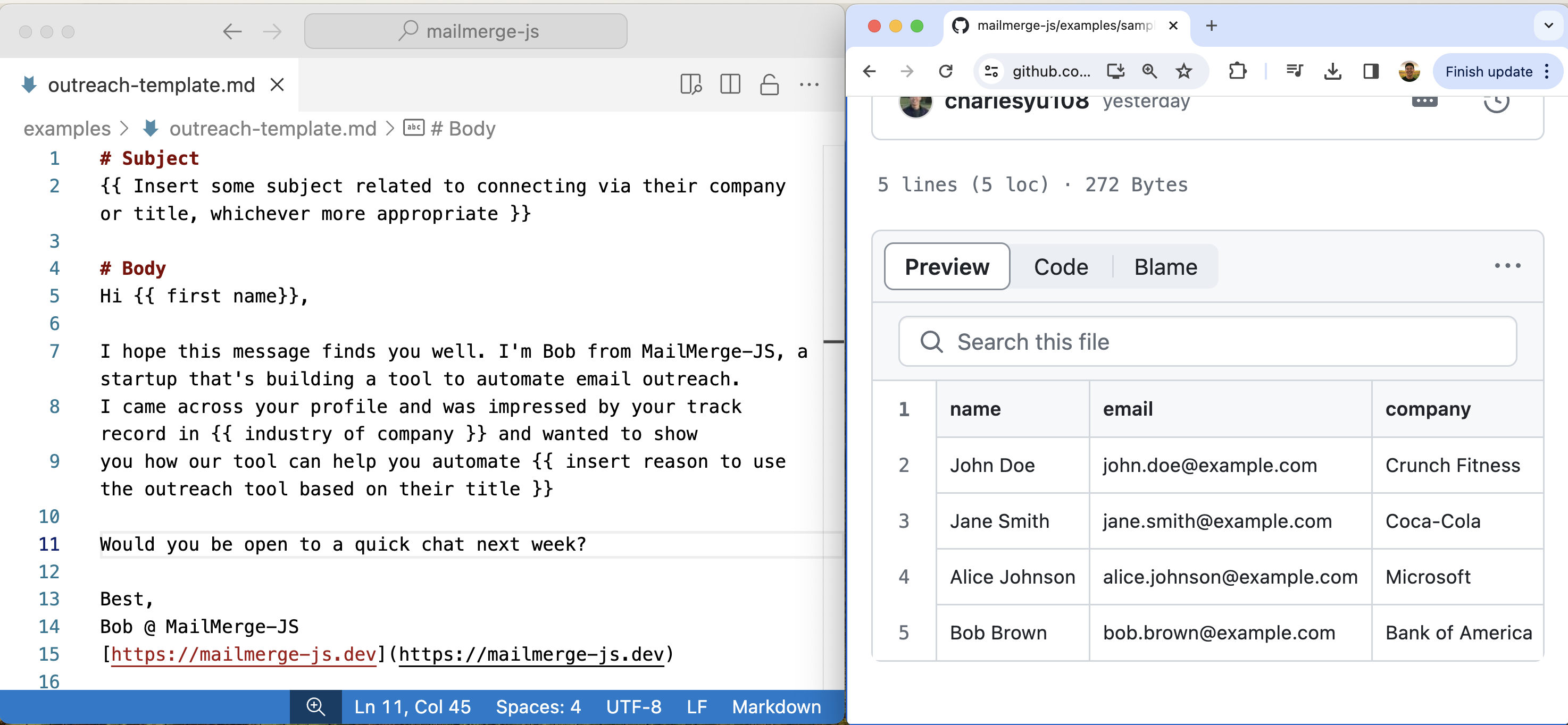Expand Chrome tab search chevron
Viewport: 1568px width, 725px height.
(x=1548, y=26)
